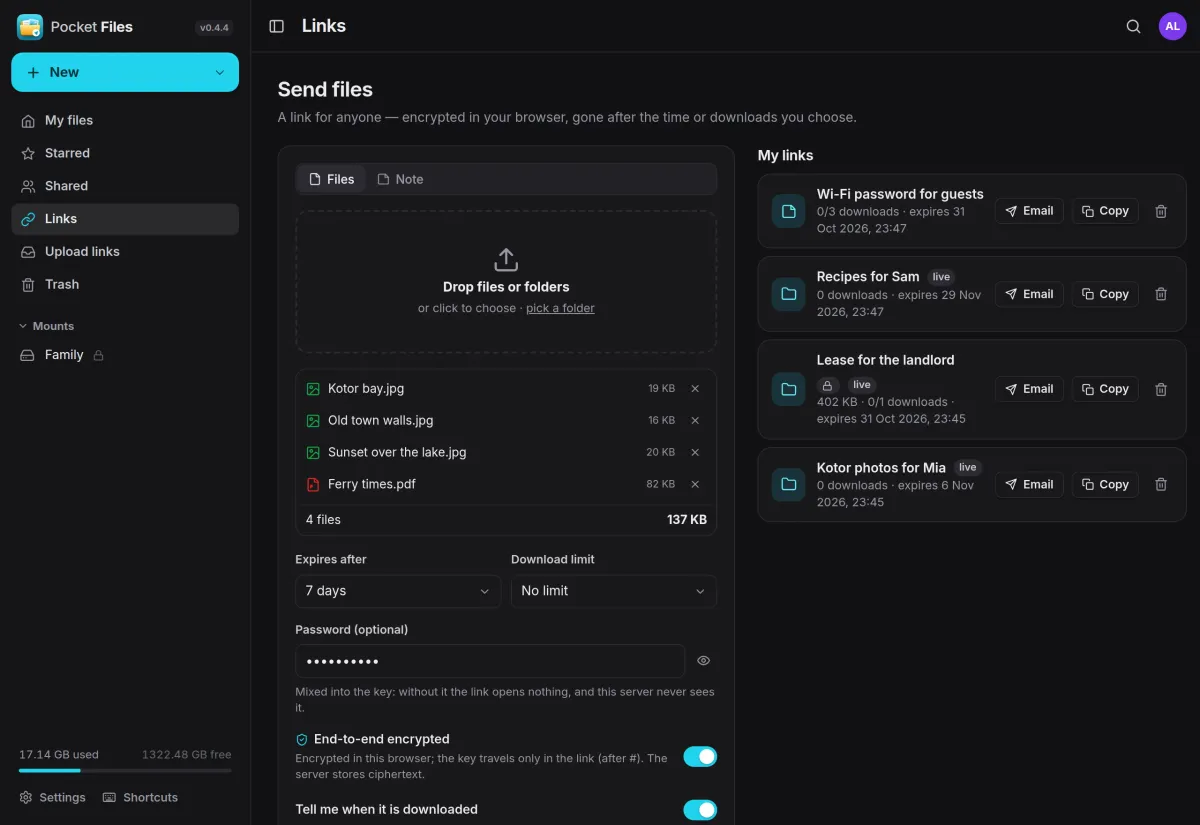Viewport: 1200px width, 825px height.
Task: Open the AL user avatar menu
Action: (1172, 27)
